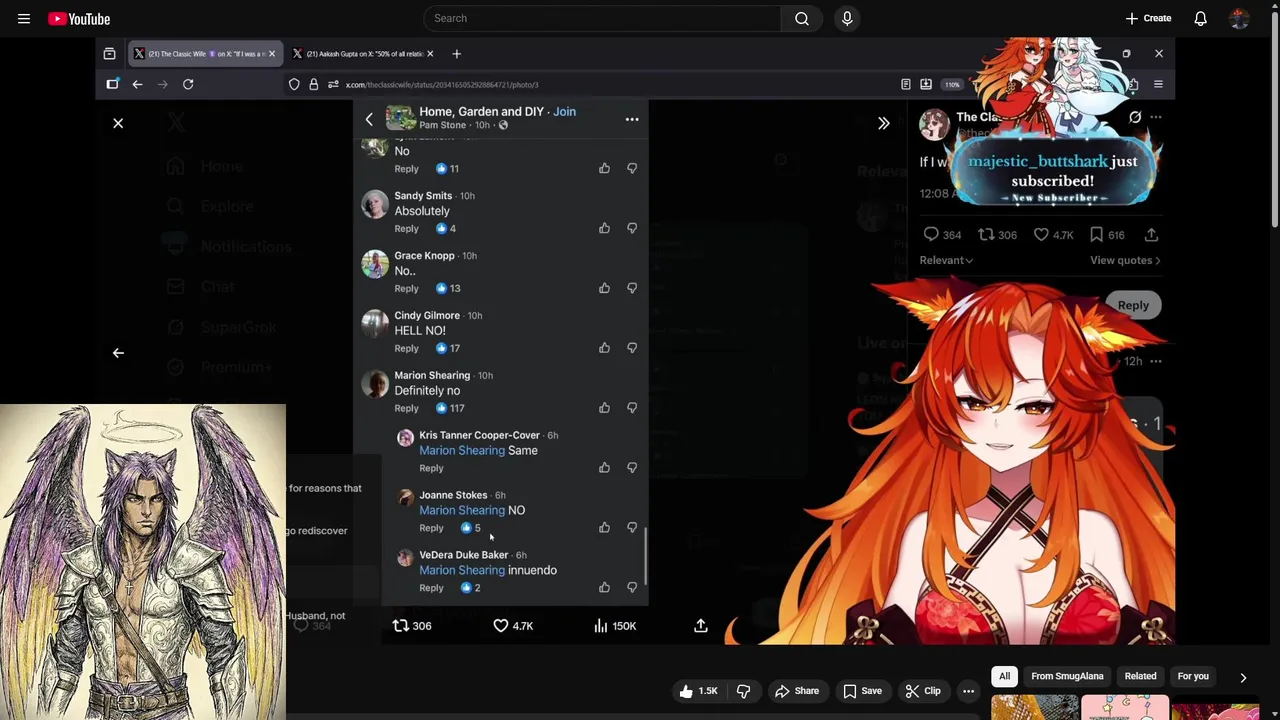Open the Create button
The height and width of the screenshot is (720, 1280).
pyautogui.click(x=1148, y=18)
